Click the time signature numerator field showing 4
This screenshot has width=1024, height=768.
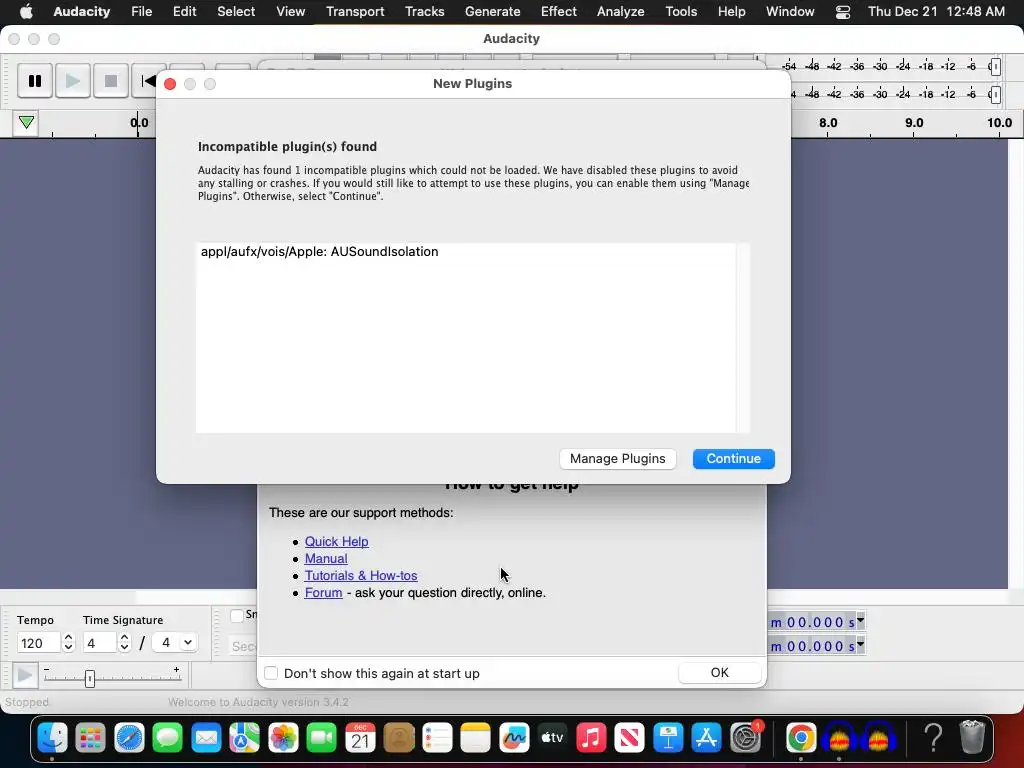pos(100,643)
